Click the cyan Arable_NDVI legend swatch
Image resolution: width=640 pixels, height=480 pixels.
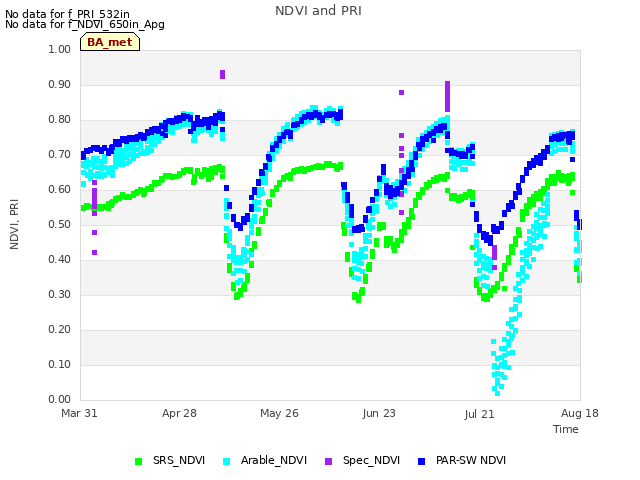coord(227,461)
